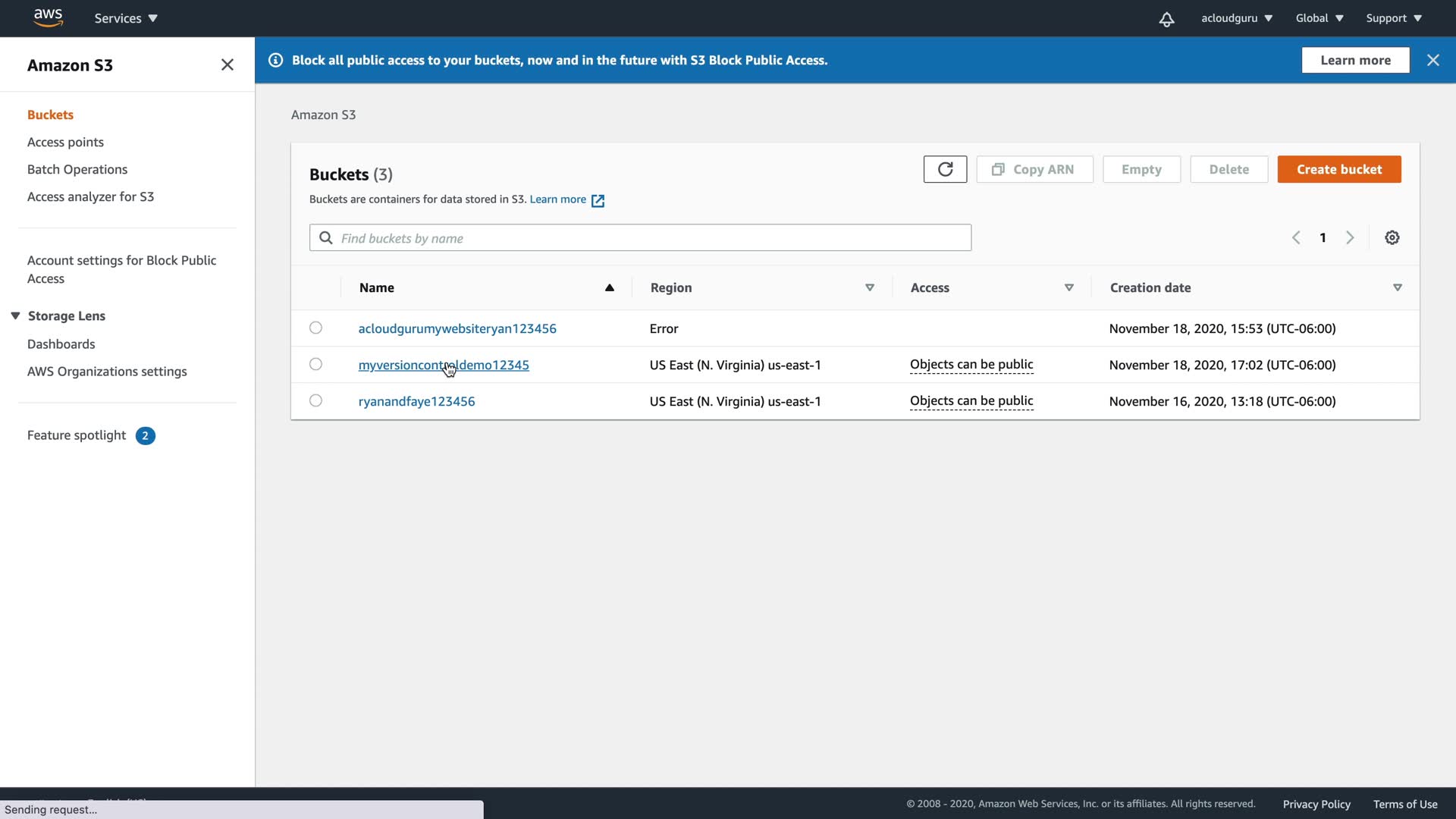Viewport: 1456px width, 819px height.
Task: Select the acloudgurumywebsiteryan123456 bucket radio button
Action: tap(315, 328)
